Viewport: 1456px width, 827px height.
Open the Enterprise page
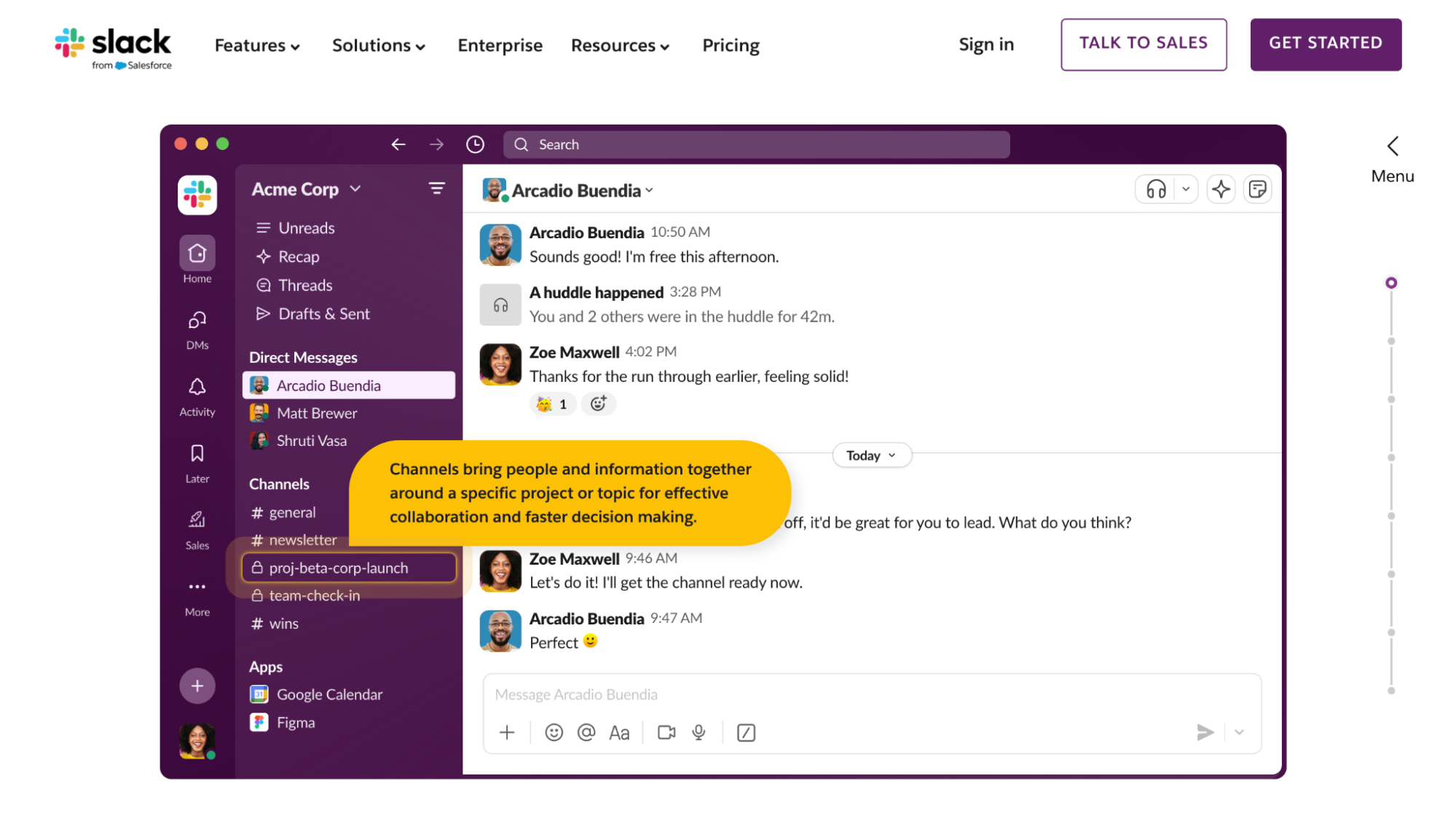click(500, 45)
